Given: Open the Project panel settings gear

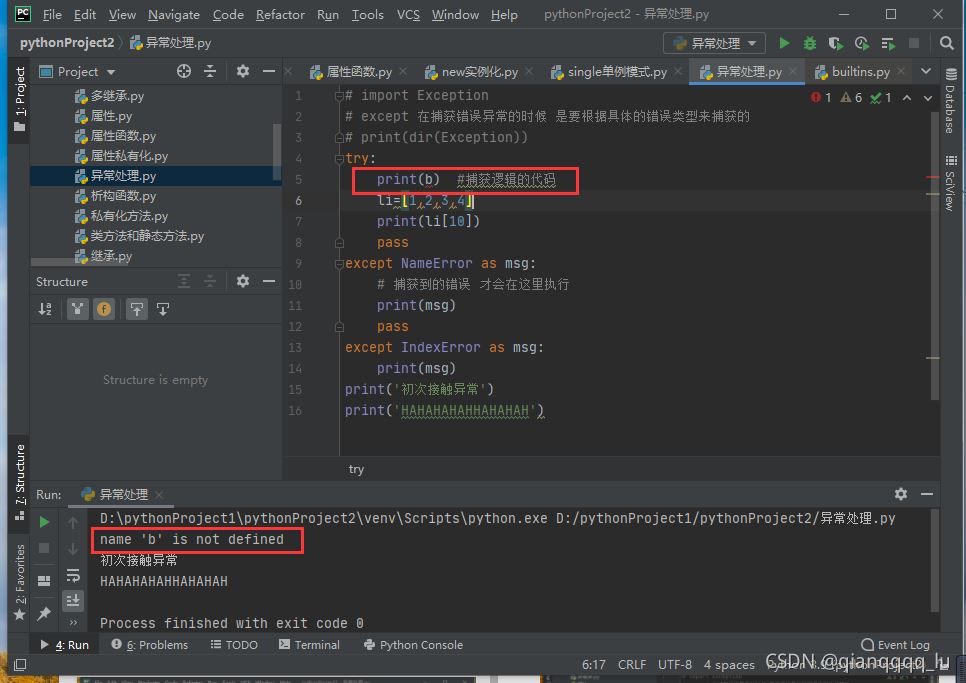Looking at the screenshot, I should [242, 71].
